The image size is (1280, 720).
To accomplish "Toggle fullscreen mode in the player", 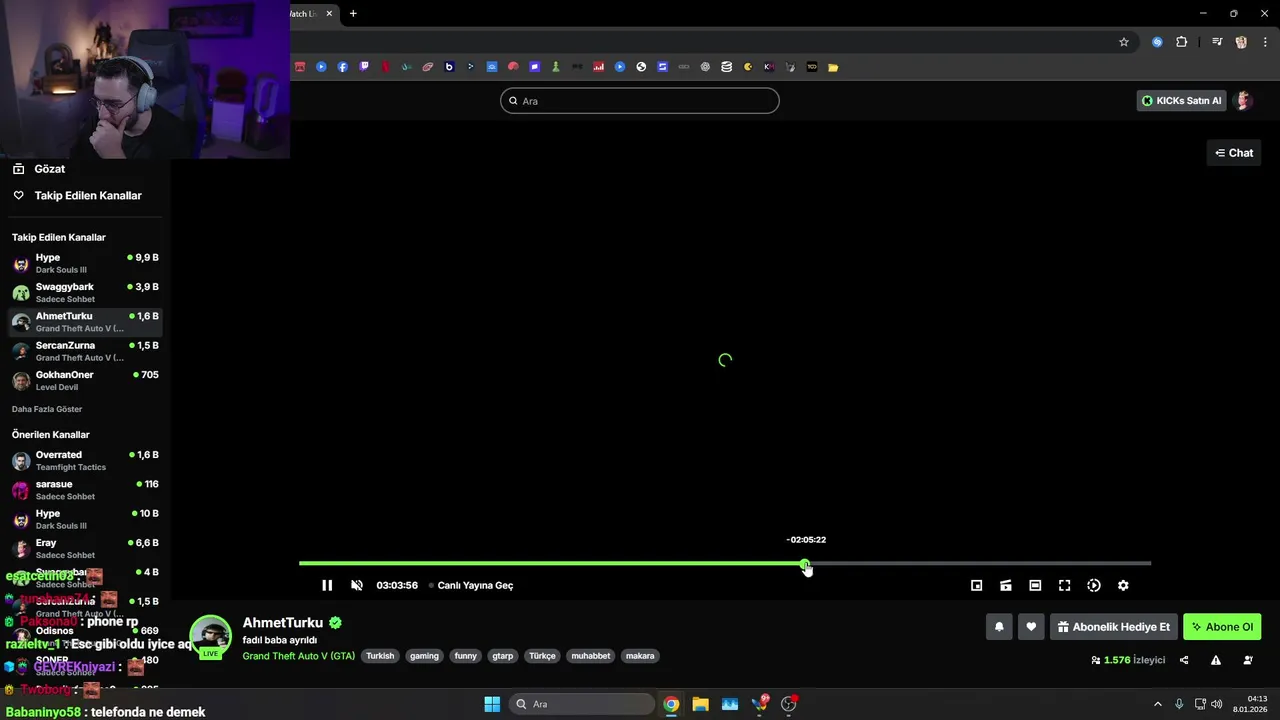I will [1065, 585].
